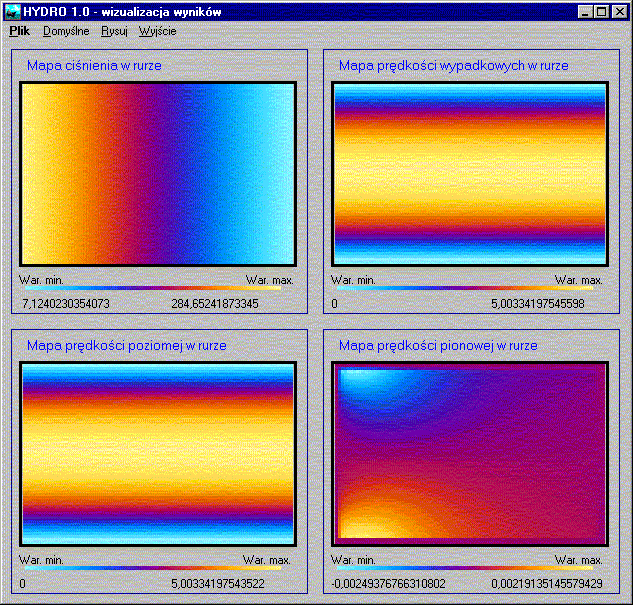Click 'War. max.' label under vertical velocity map
Screen dimensions: 633x605
(579, 560)
